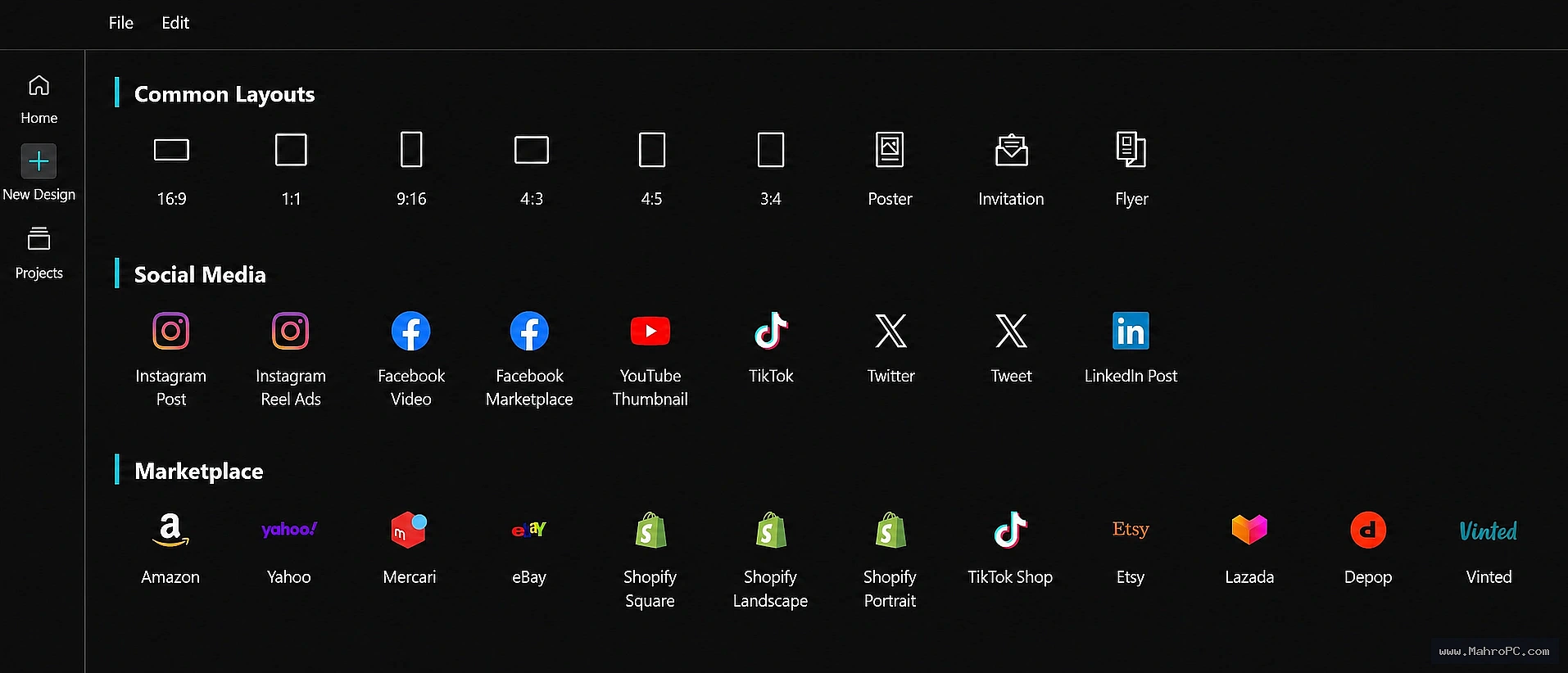Choose the YouTube Thumbnail preset
This screenshot has height=673, width=1568.
(650, 358)
